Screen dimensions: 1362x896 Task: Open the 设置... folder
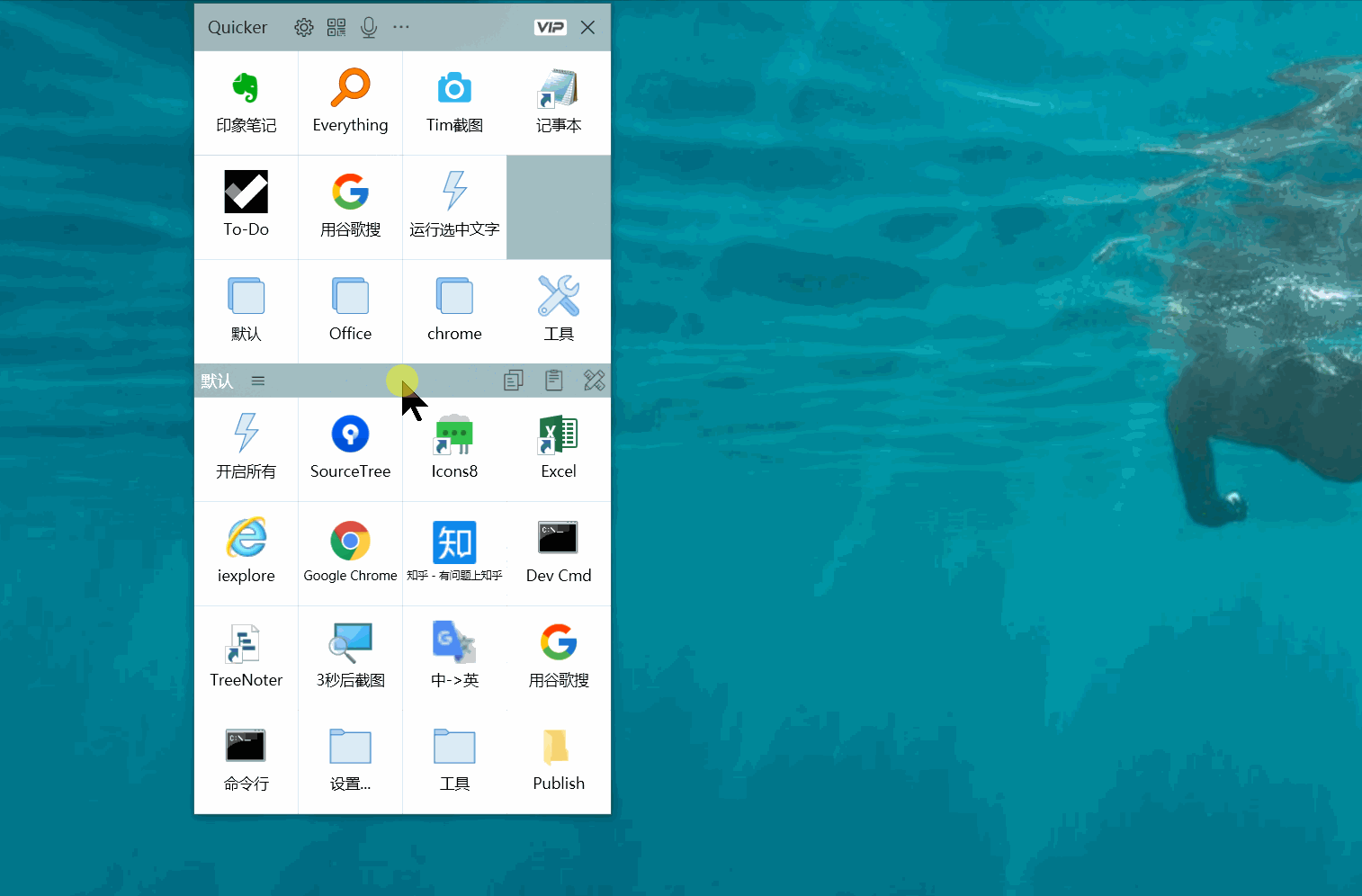click(350, 762)
